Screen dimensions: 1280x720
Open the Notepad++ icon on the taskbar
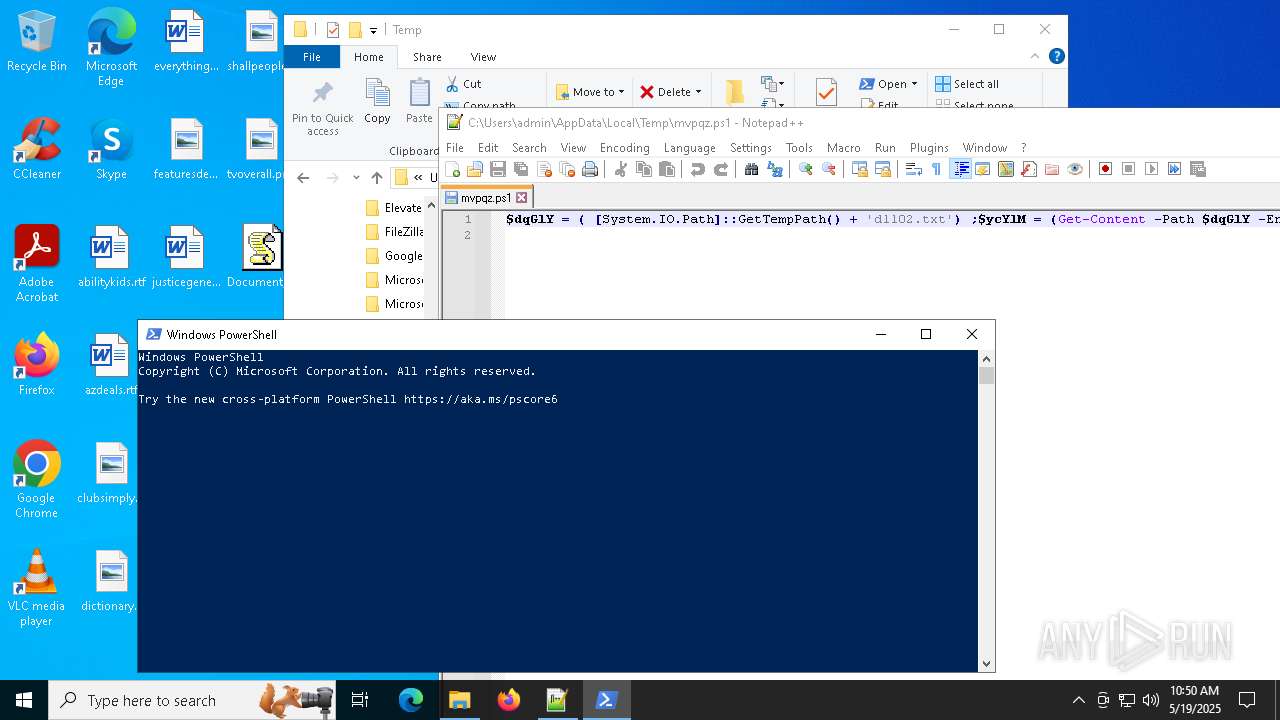click(x=557, y=700)
